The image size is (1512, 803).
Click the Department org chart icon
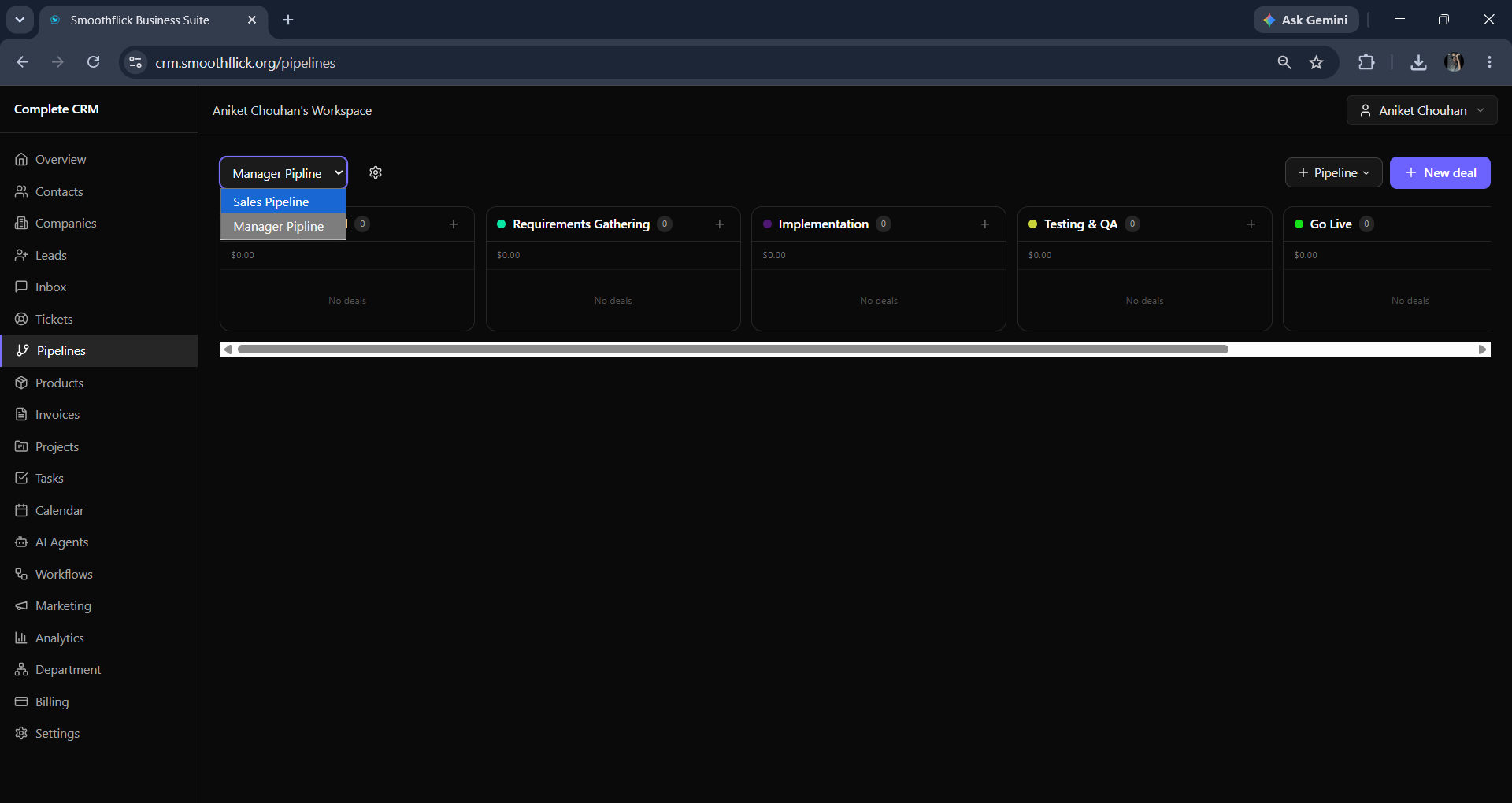pyautogui.click(x=21, y=669)
